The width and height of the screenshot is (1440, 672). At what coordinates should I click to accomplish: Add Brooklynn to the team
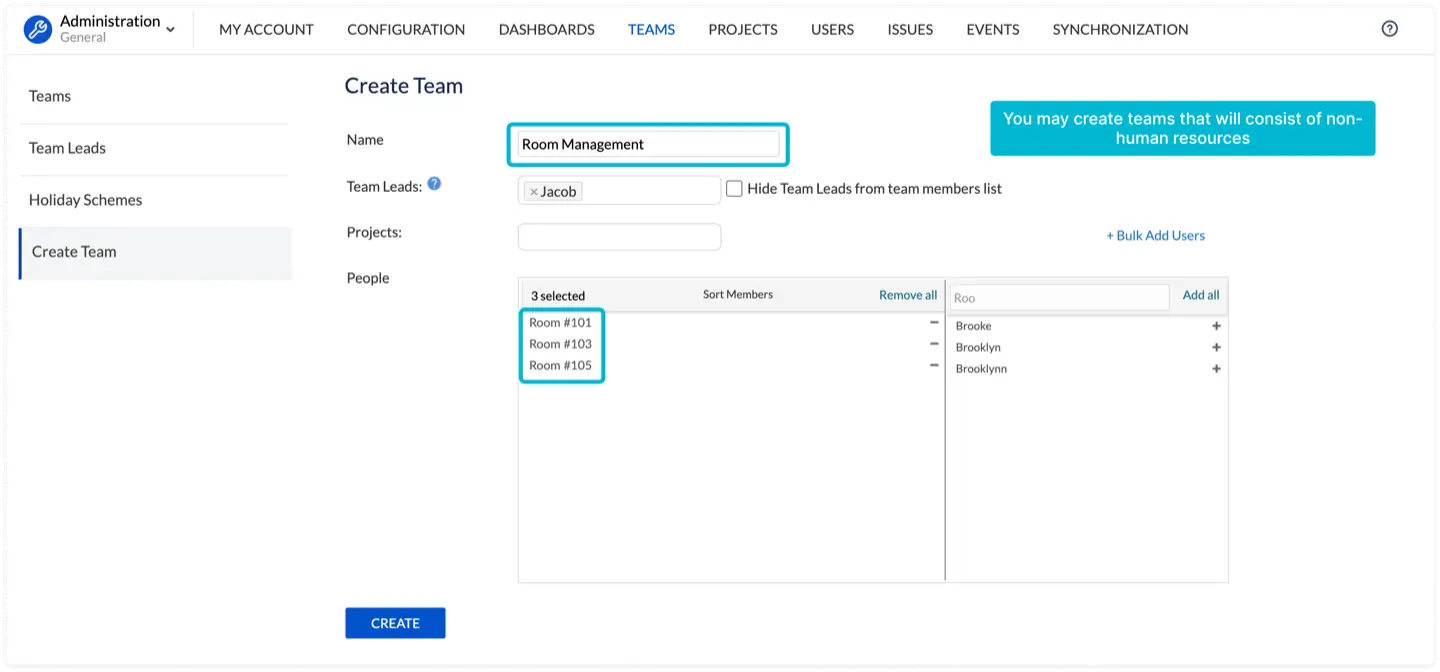(1216, 368)
